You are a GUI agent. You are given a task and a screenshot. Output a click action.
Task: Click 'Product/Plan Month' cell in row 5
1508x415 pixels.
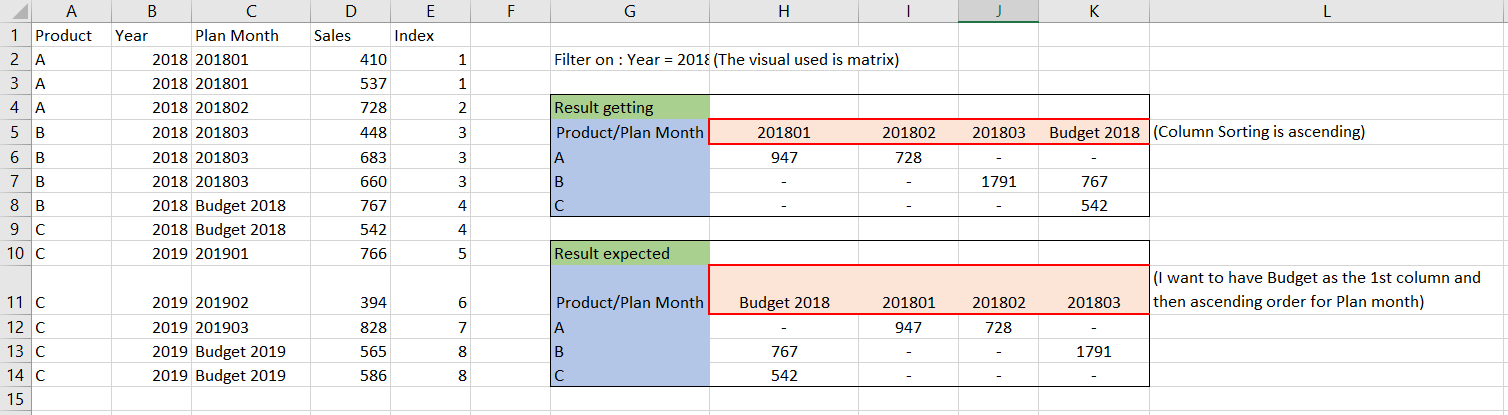[630, 132]
